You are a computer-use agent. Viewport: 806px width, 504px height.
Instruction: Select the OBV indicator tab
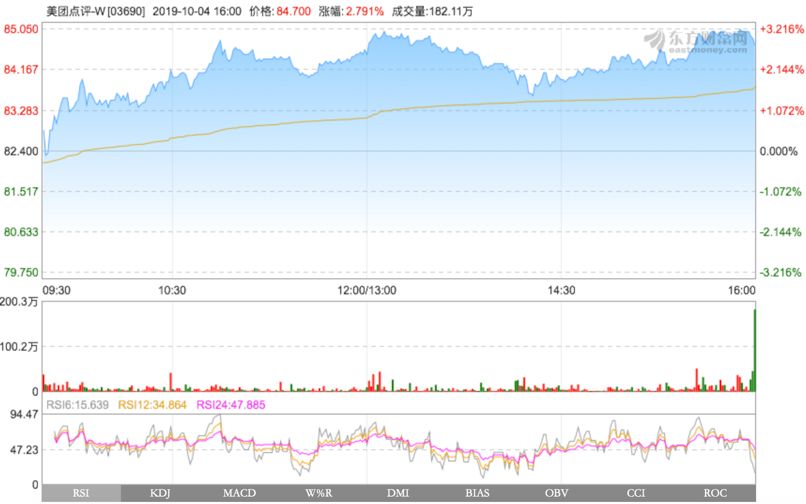(557, 493)
